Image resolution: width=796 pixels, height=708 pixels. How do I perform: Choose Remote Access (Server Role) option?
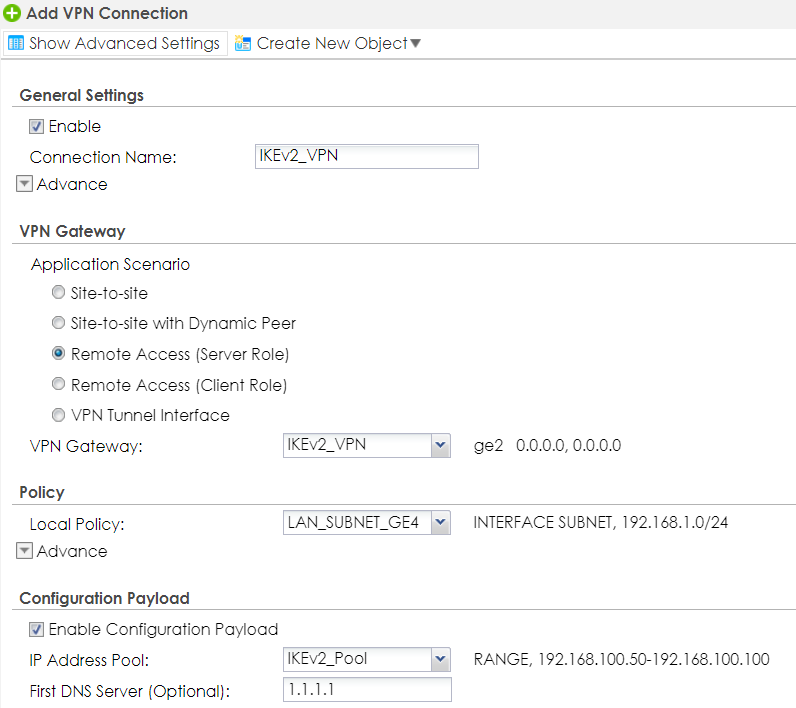coord(59,354)
